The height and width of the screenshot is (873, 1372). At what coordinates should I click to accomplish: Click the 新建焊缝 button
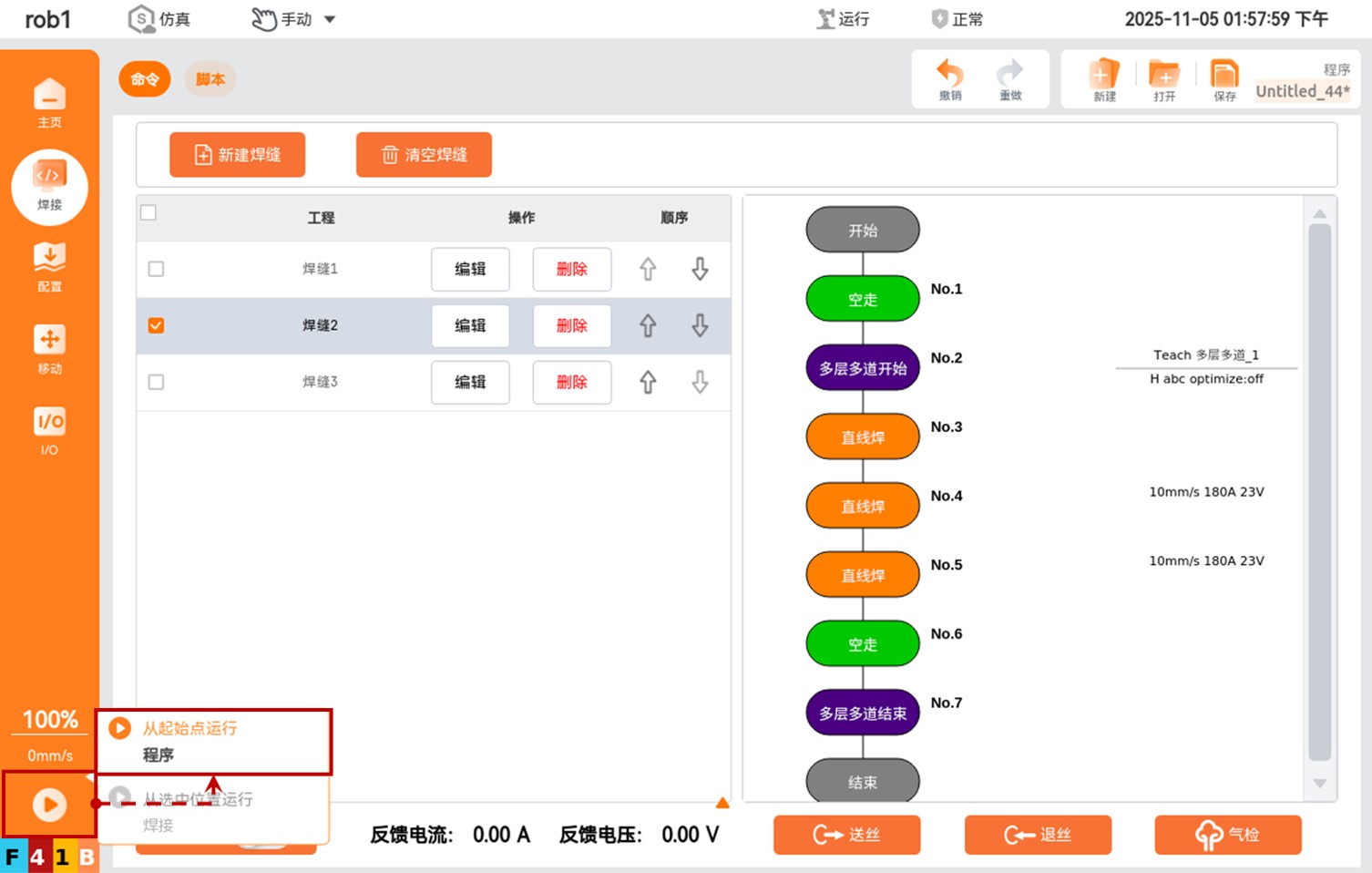tap(237, 155)
